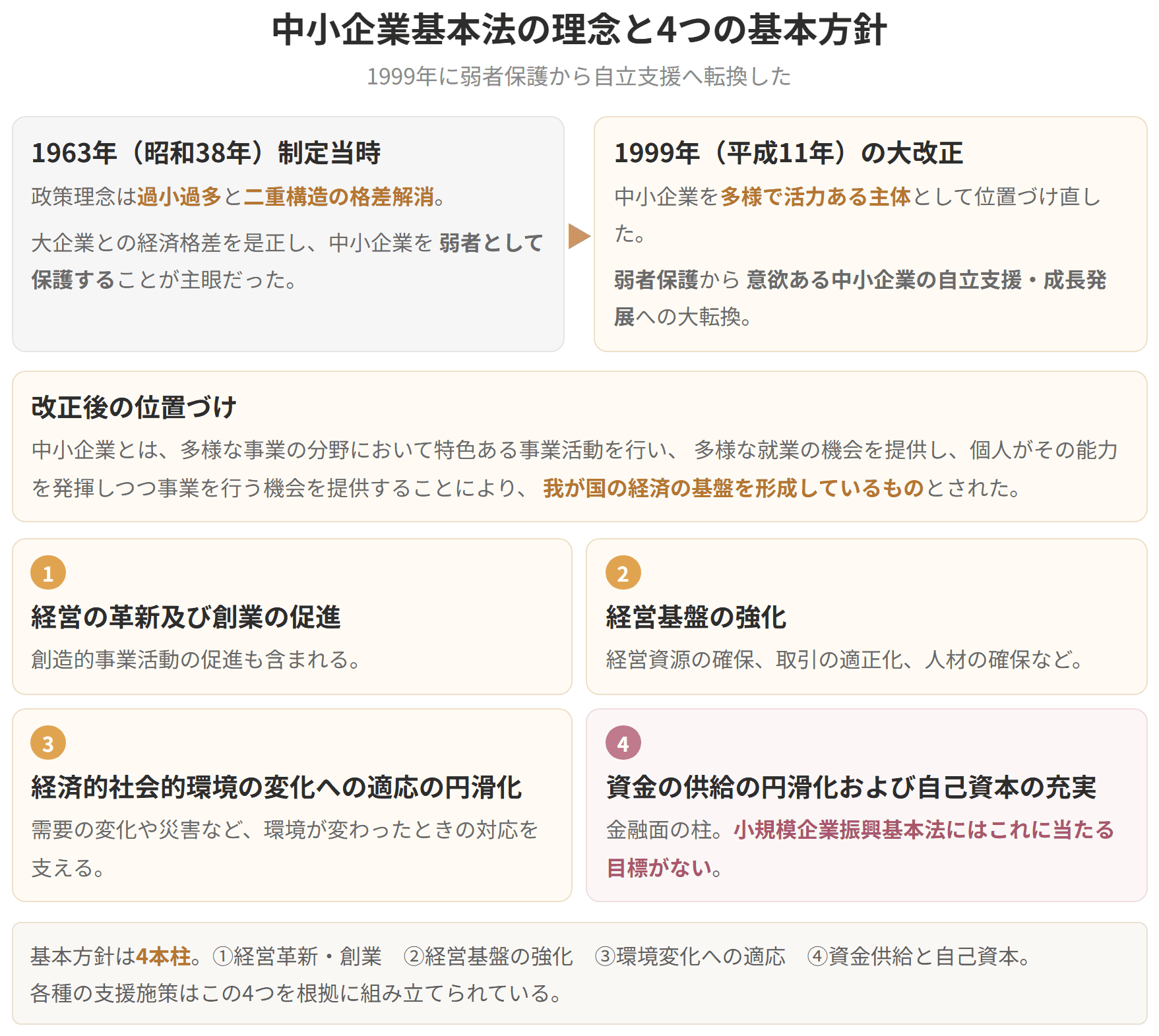Screen dimensions: 1159x1036
Task: Click the orange number 1 badge
Action: pos(48,572)
